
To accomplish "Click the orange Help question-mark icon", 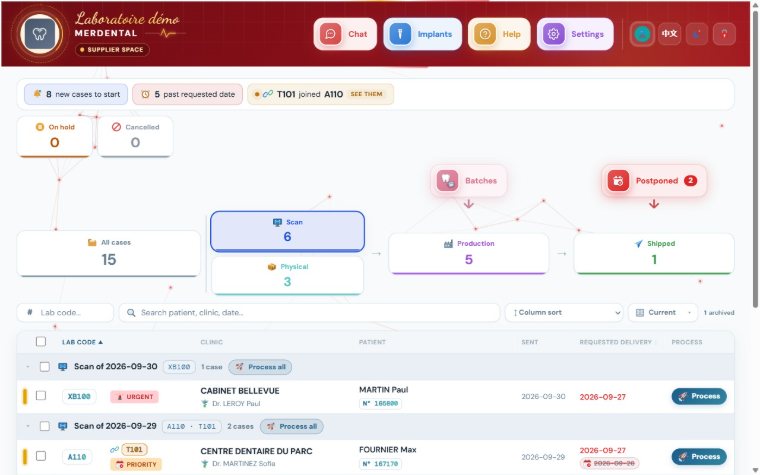I will click(485, 34).
